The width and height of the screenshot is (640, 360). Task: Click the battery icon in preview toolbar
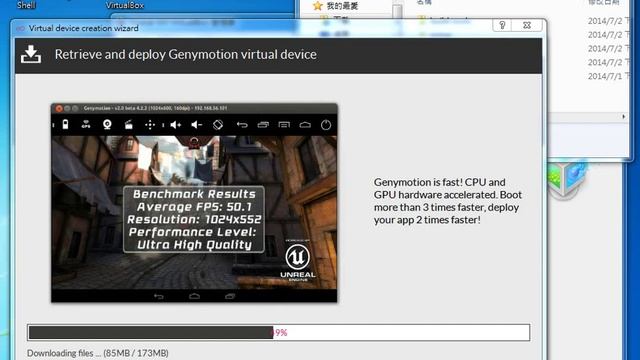(x=65, y=124)
